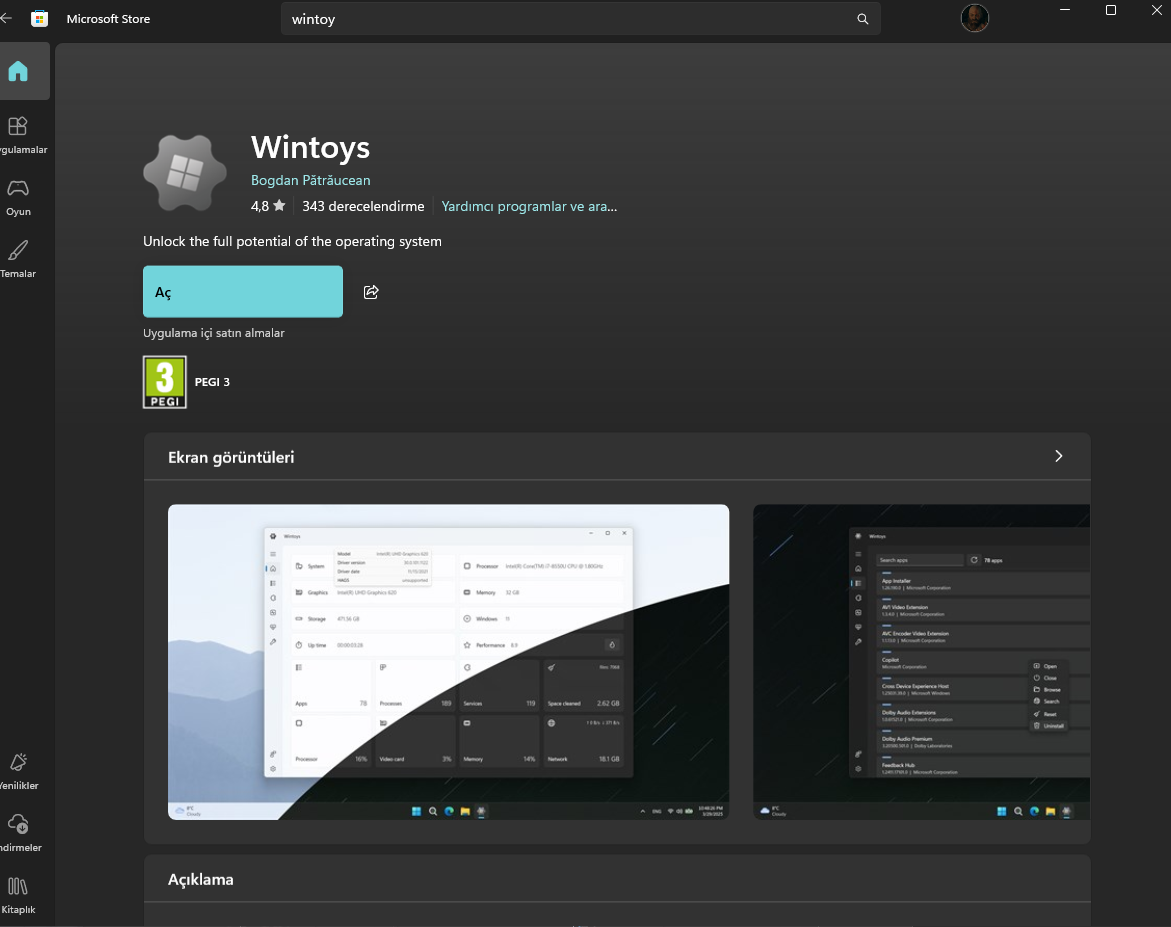Expand Ekran görüntüleri with the chevron
The width and height of the screenshot is (1171, 927).
pos(1058,456)
